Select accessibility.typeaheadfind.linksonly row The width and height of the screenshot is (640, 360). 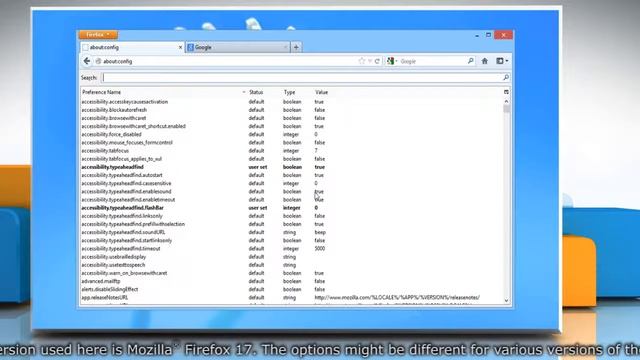pos(291,216)
